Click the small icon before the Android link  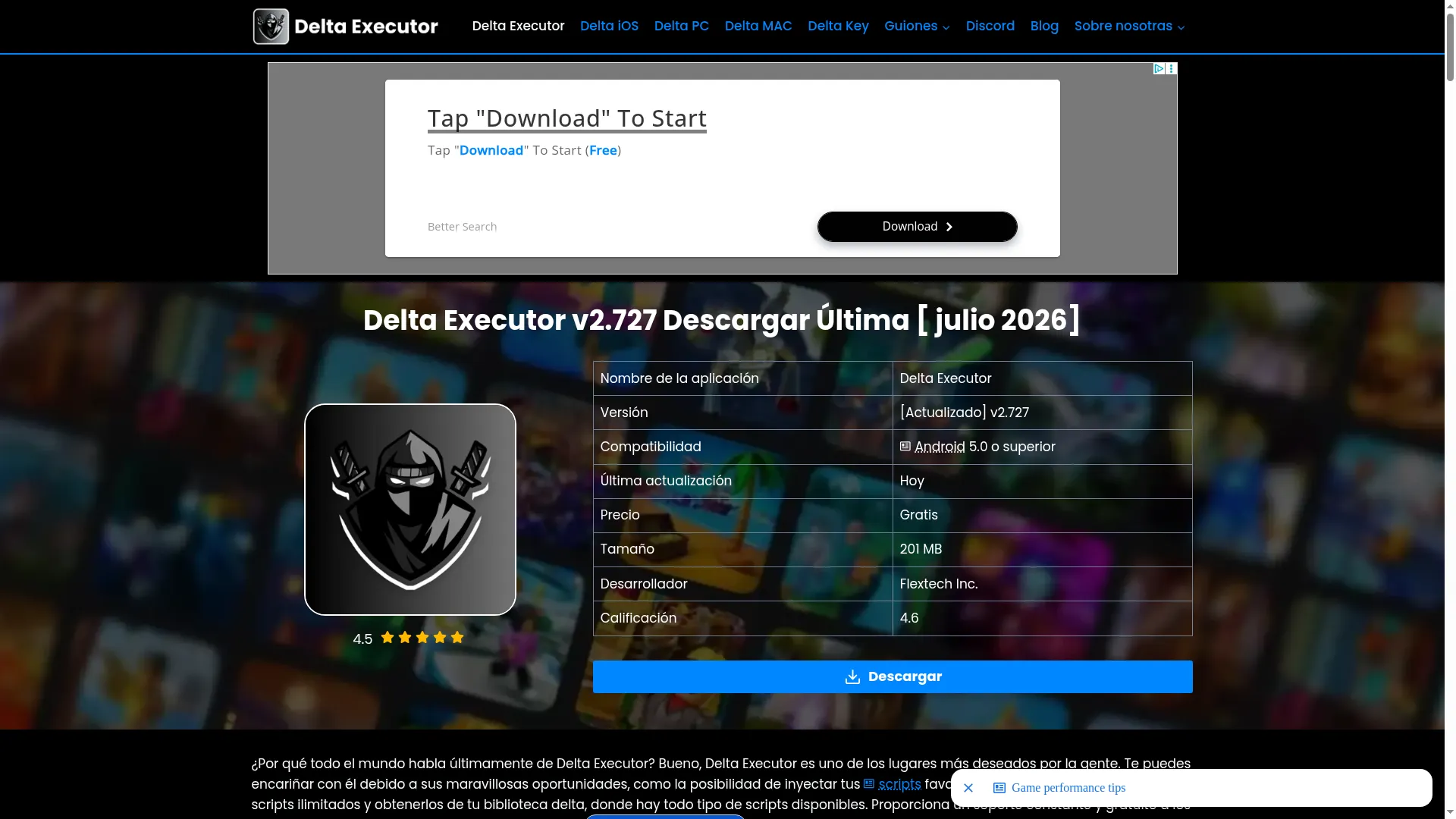pyautogui.click(x=905, y=447)
